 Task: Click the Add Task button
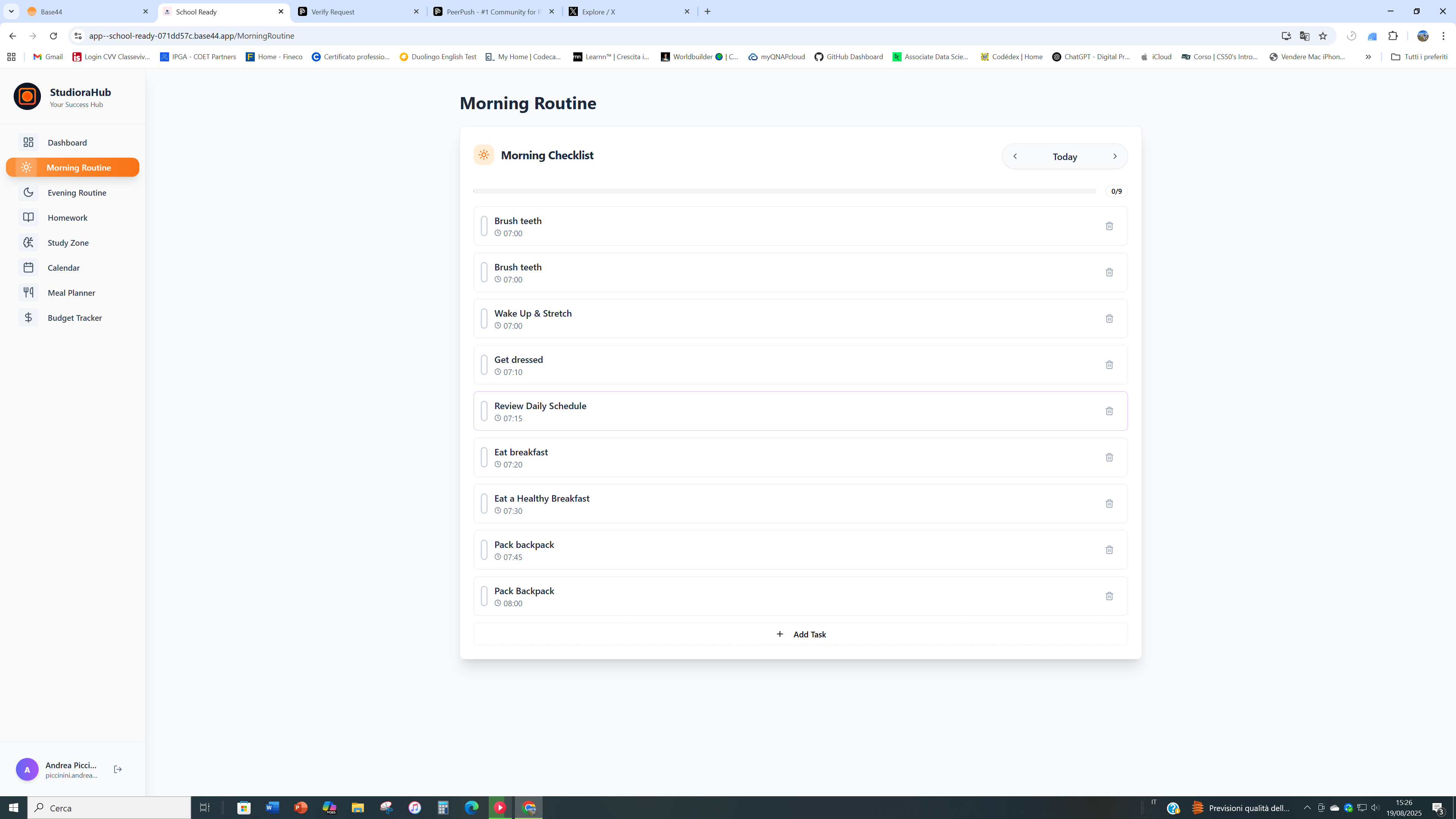800,634
